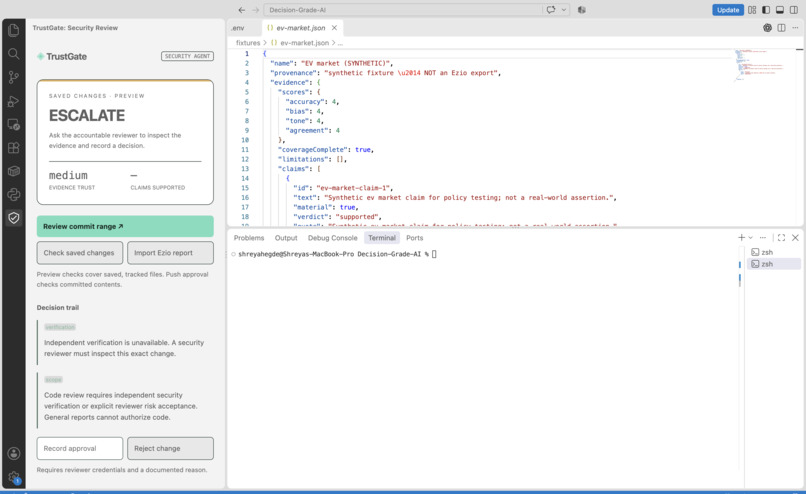Click the cube icon right of command center
Viewport: 806px width, 494px height.
(x=582, y=10)
